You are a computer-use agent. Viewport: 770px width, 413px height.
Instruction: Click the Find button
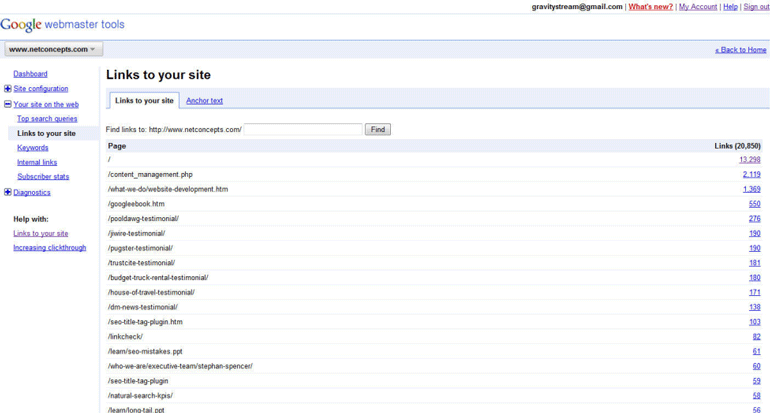[x=378, y=130]
